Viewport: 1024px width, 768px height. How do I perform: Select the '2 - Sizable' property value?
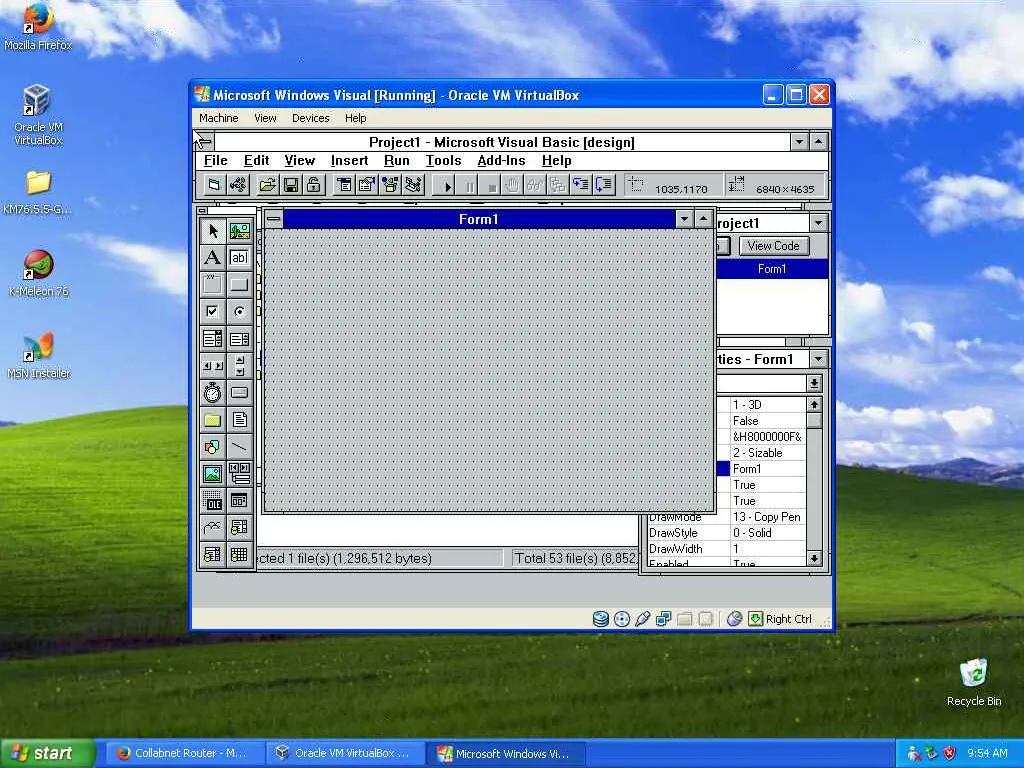pos(767,453)
